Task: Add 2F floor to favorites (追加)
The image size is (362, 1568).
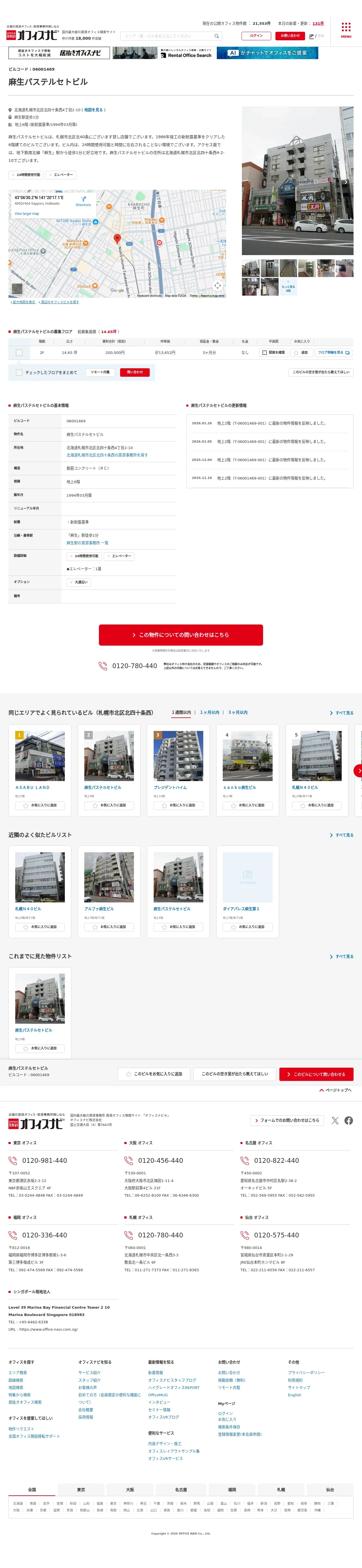Action: pyautogui.click(x=301, y=353)
